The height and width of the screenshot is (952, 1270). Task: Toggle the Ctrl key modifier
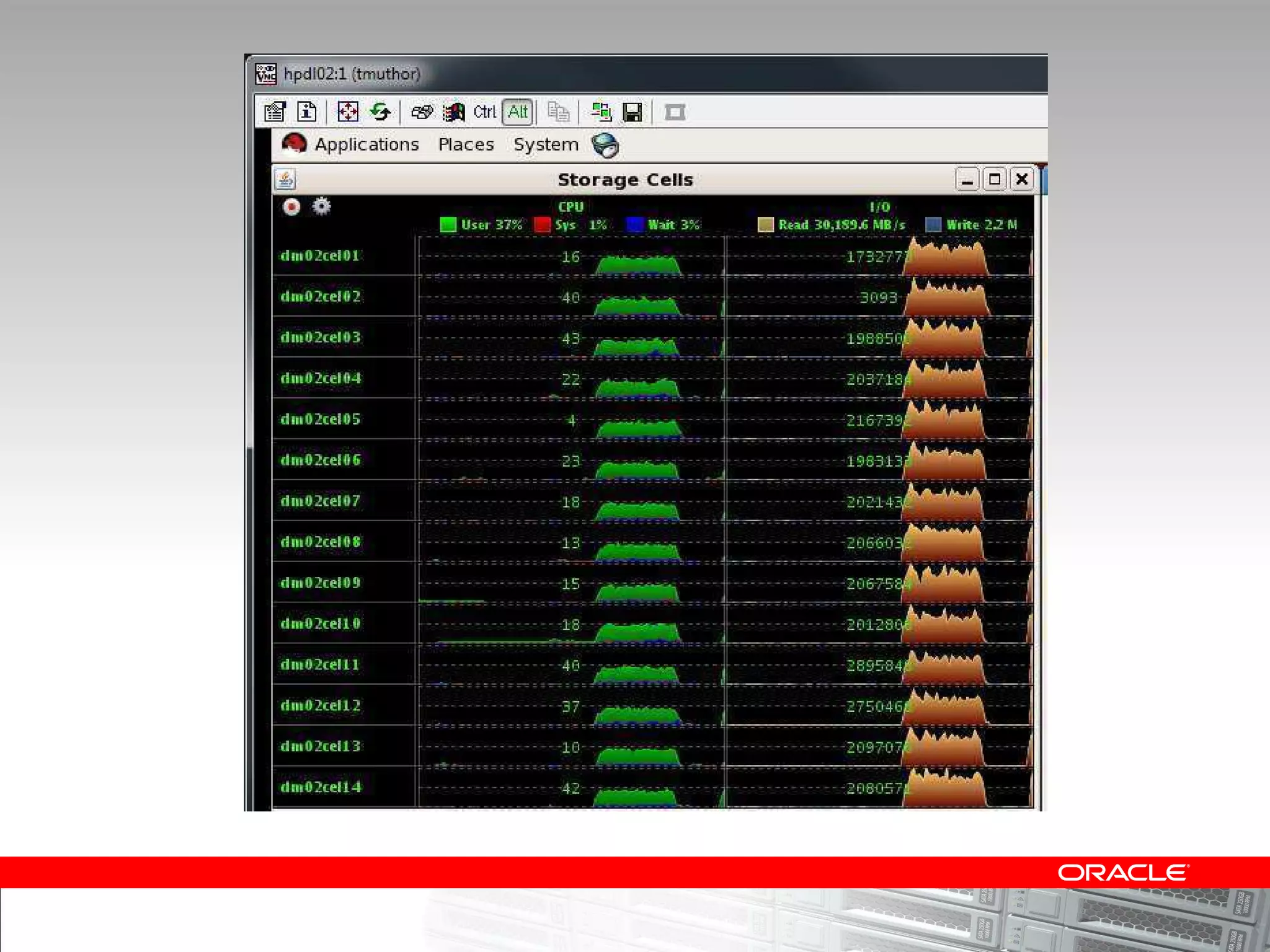click(484, 112)
